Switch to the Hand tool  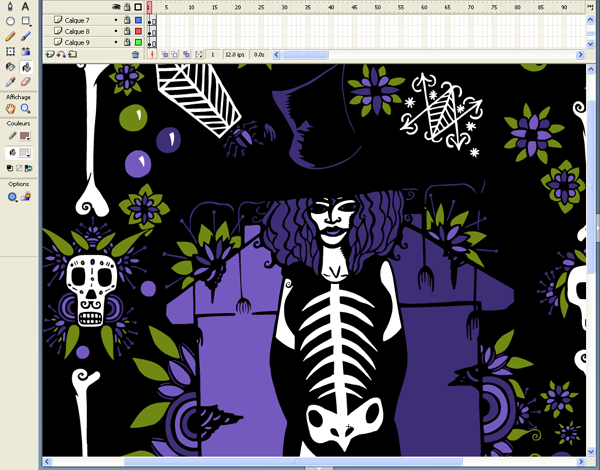point(10,108)
